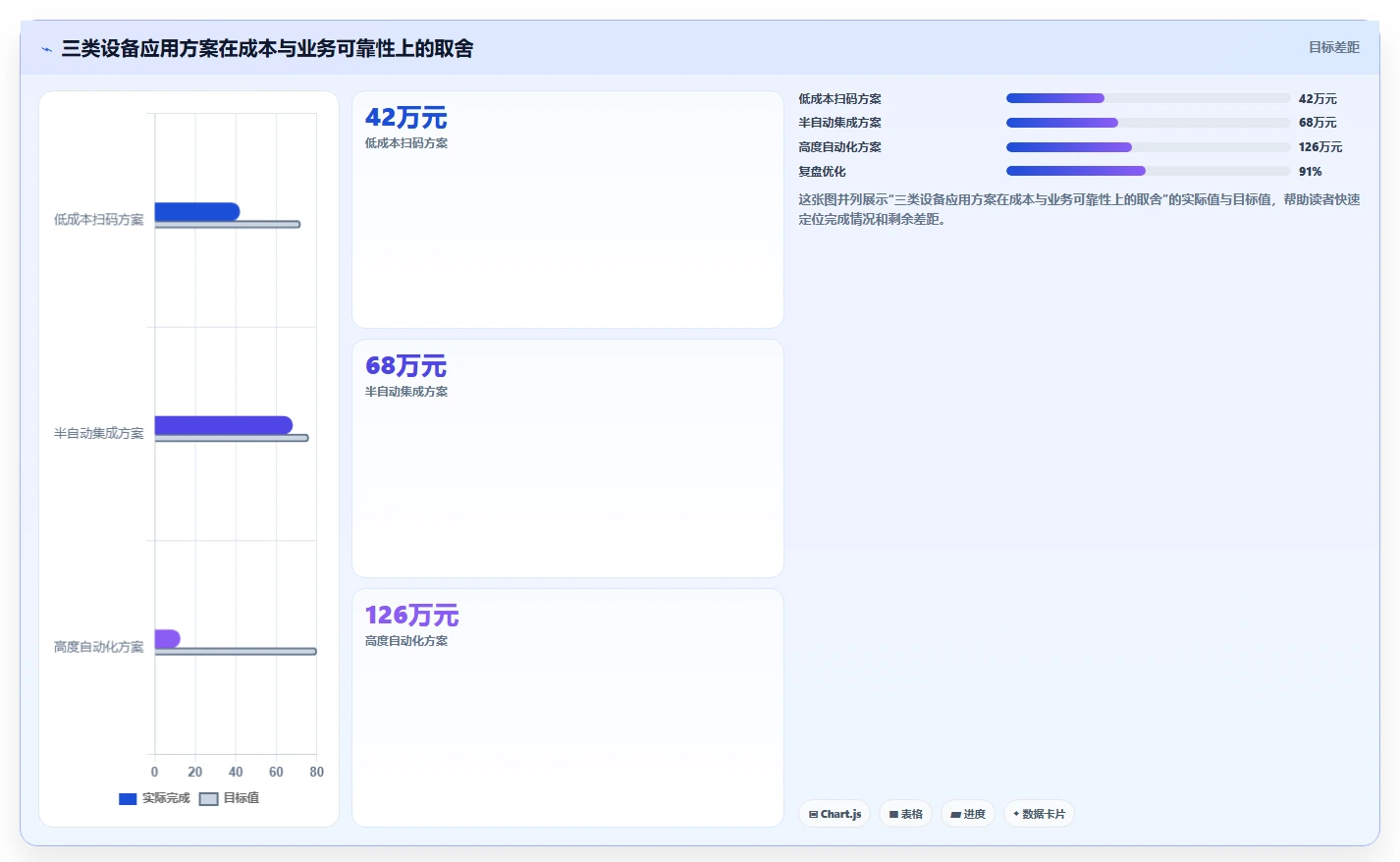The height and width of the screenshot is (862, 1400).
Task: Open the 126万元 data card
Action: [567, 708]
